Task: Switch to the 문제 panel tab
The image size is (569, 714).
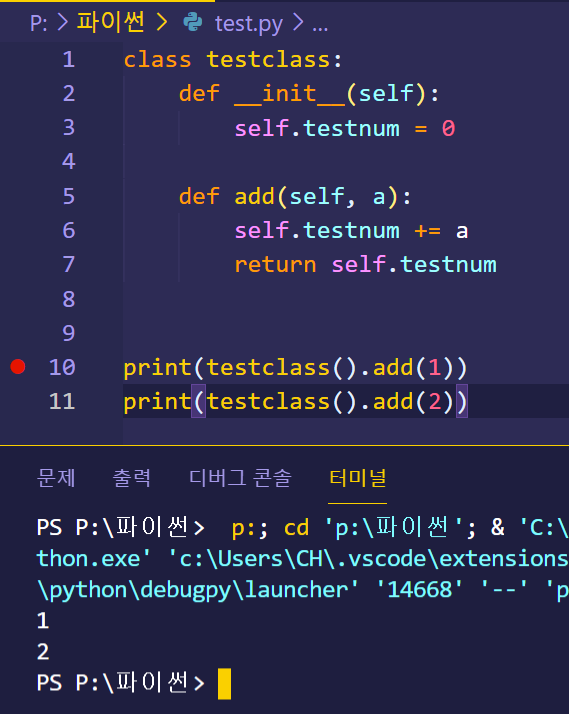Action: [56, 478]
